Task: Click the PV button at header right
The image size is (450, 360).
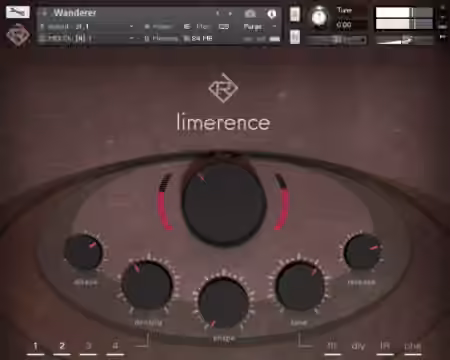Action: click(443, 37)
